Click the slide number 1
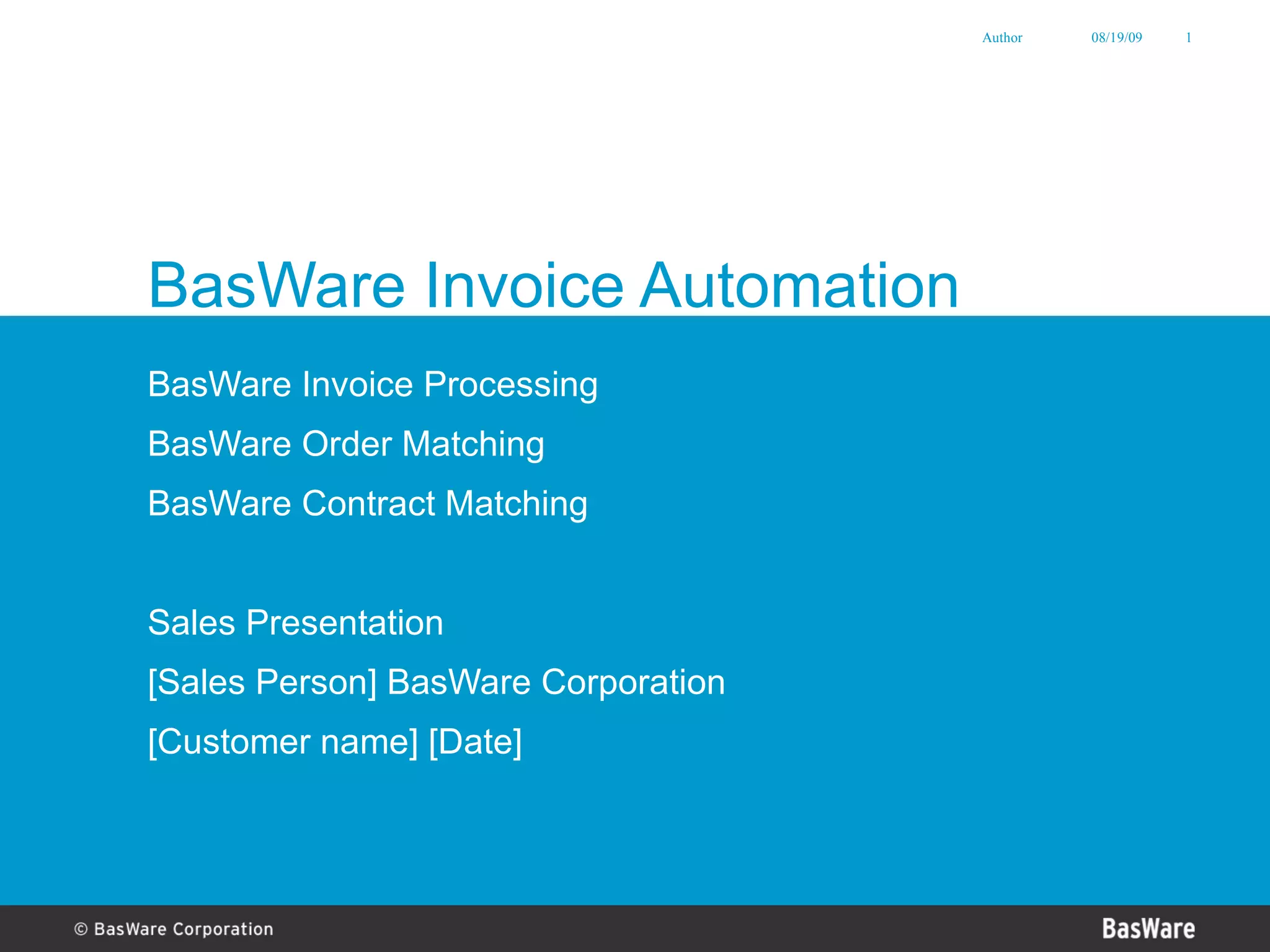Screen dimensions: 1270x952 click(x=1188, y=38)
